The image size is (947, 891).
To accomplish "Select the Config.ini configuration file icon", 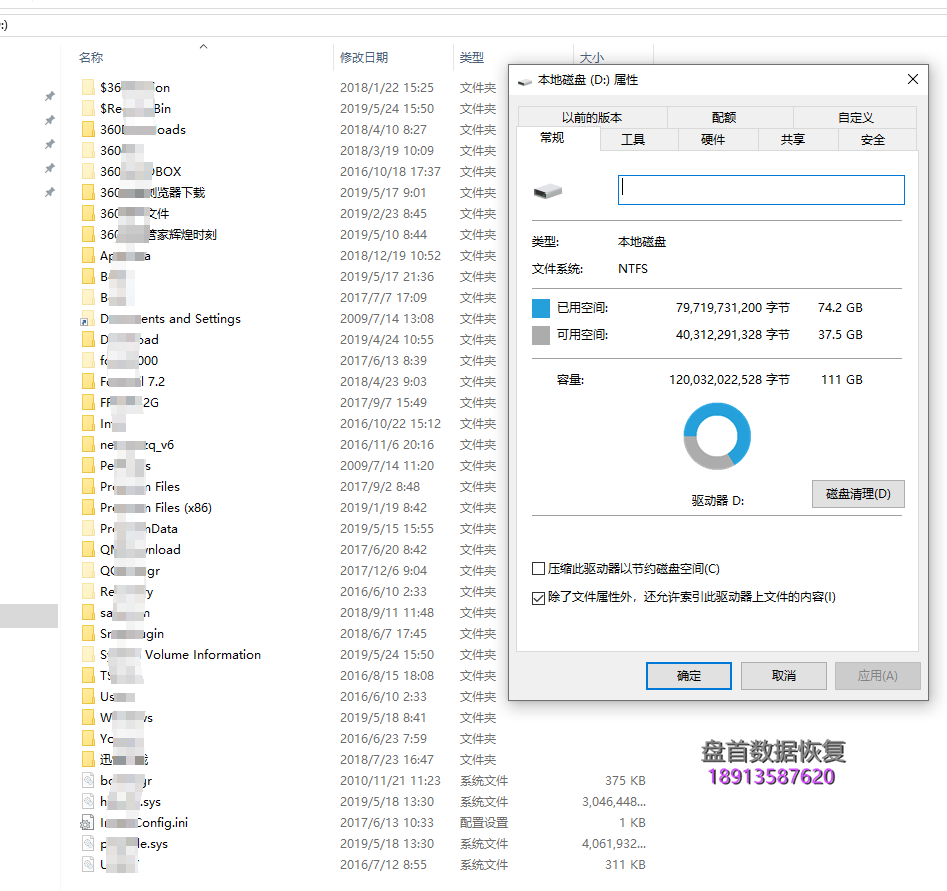I will [x=86, y=822].
